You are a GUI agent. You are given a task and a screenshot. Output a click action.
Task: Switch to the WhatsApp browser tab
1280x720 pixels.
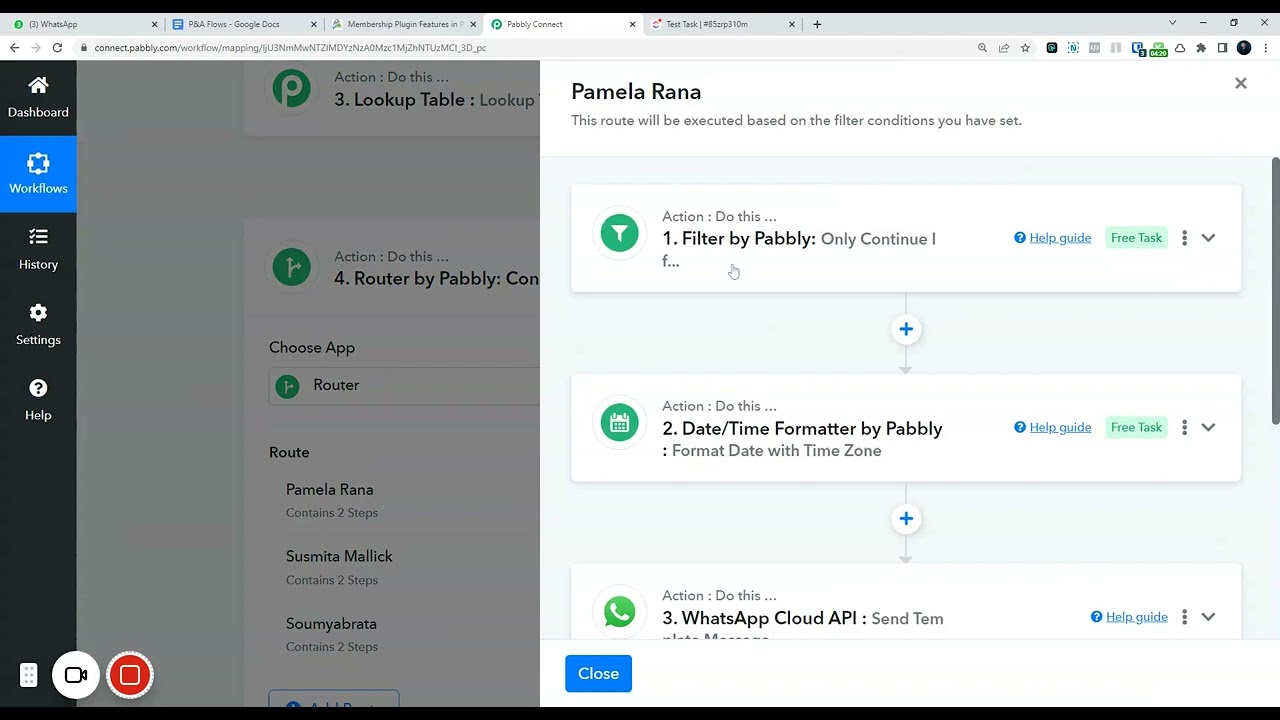click(83, 24)
